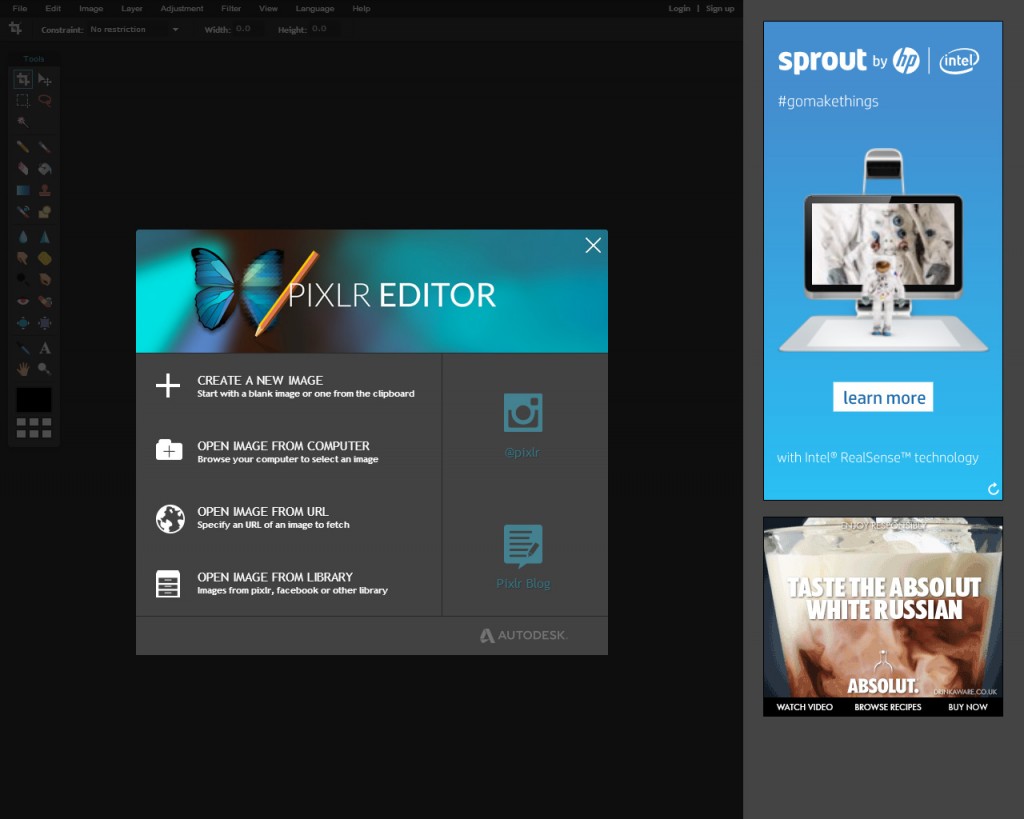The image size is (1024, 819).
Task: Open the main color black swatch
Action: (x=33, y=400)
